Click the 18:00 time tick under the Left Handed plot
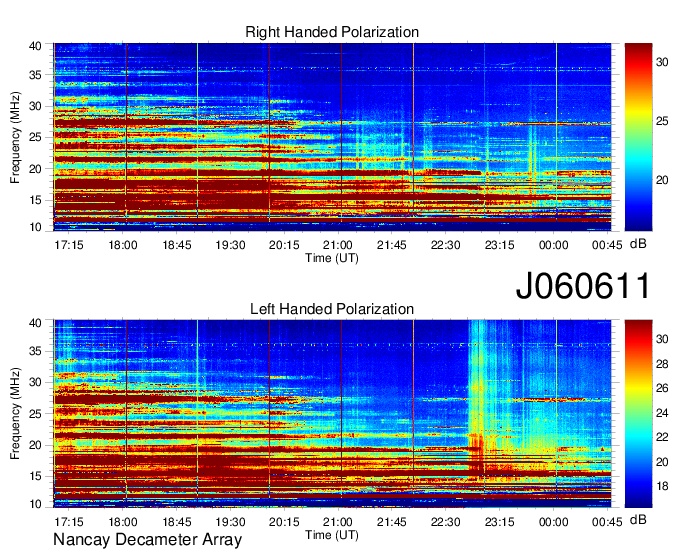 (x=123, y=522)
